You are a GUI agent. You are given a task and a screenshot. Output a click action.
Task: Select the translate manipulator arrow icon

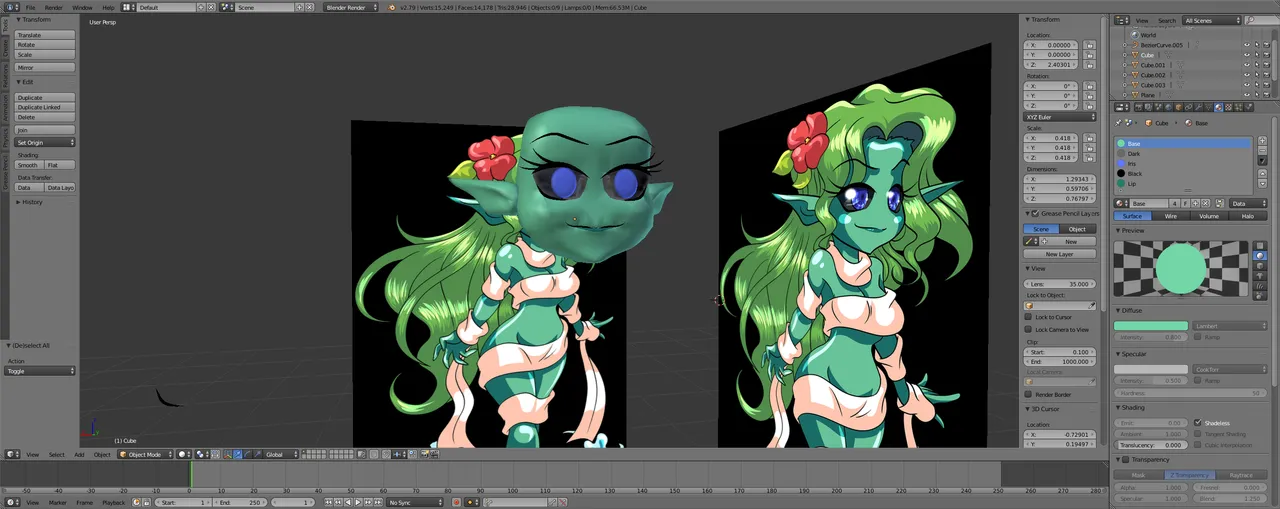click(237, 454)
